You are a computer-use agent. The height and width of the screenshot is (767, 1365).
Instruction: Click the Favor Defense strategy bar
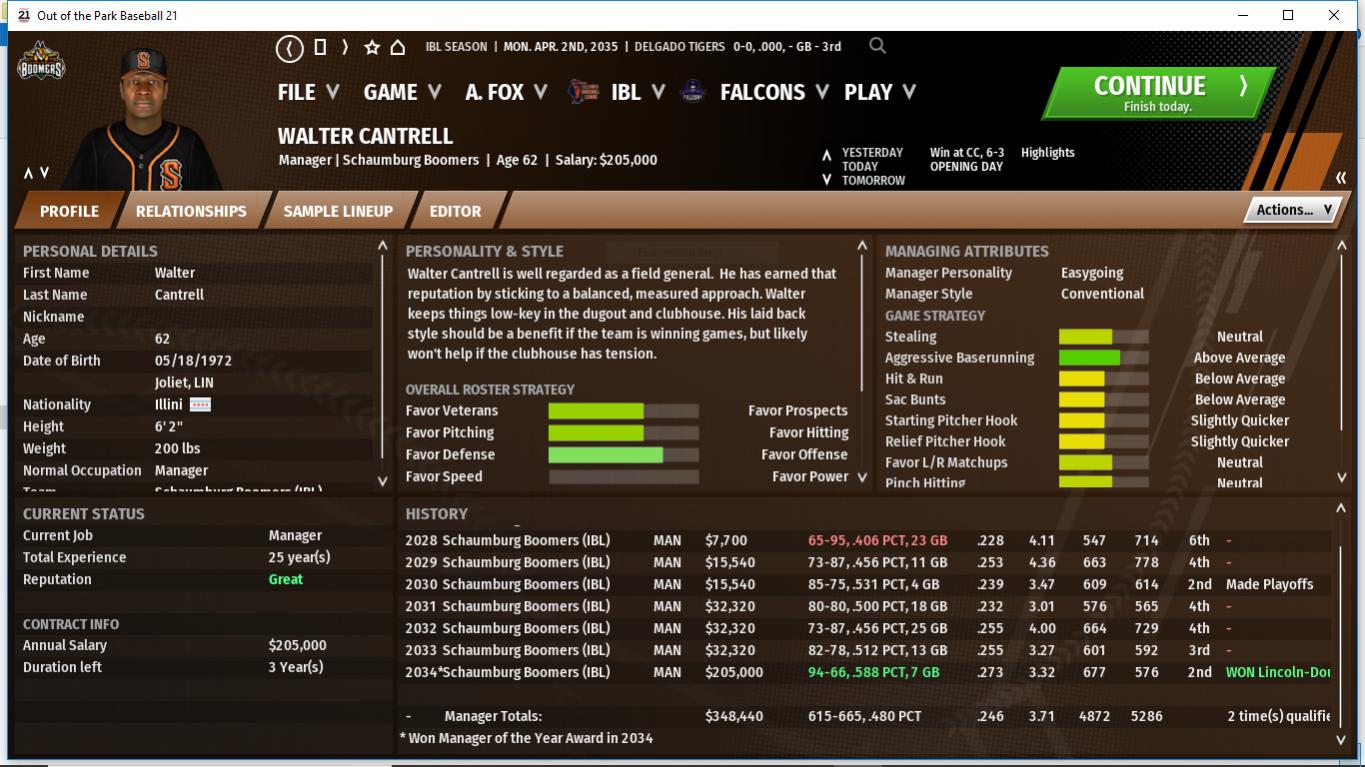tap(623, 455)
